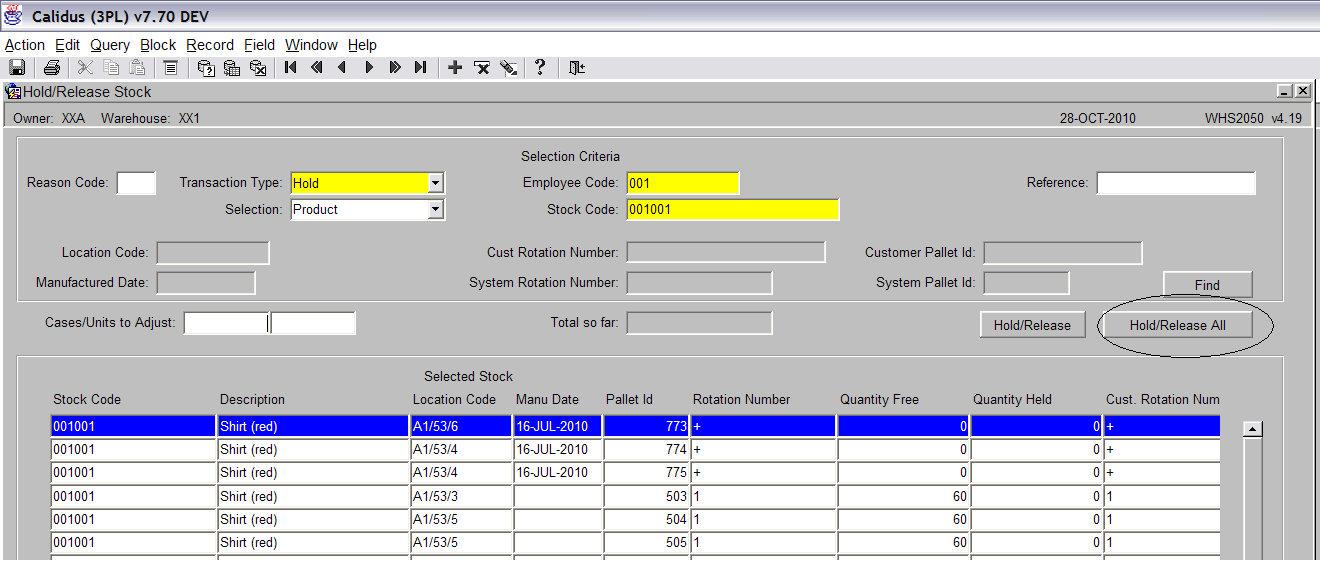The width and height of the screenshot is (1320, 563).
Task: Open the Field menu
Action: tap(259, 45)
